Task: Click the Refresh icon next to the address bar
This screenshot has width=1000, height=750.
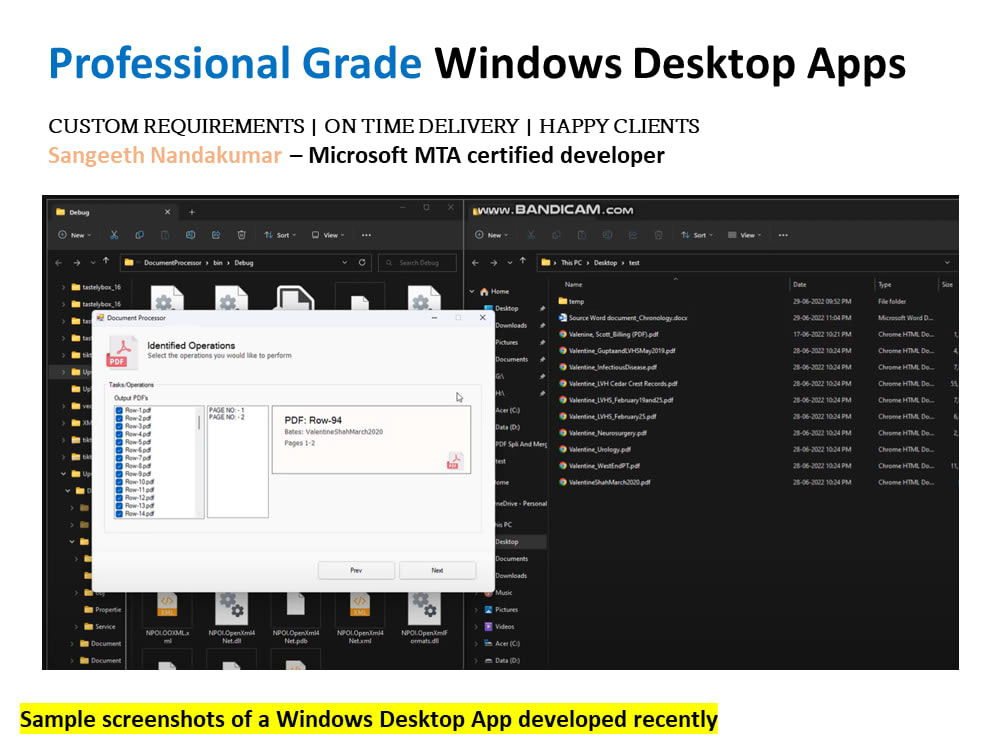Action: [x=362, y=263]
